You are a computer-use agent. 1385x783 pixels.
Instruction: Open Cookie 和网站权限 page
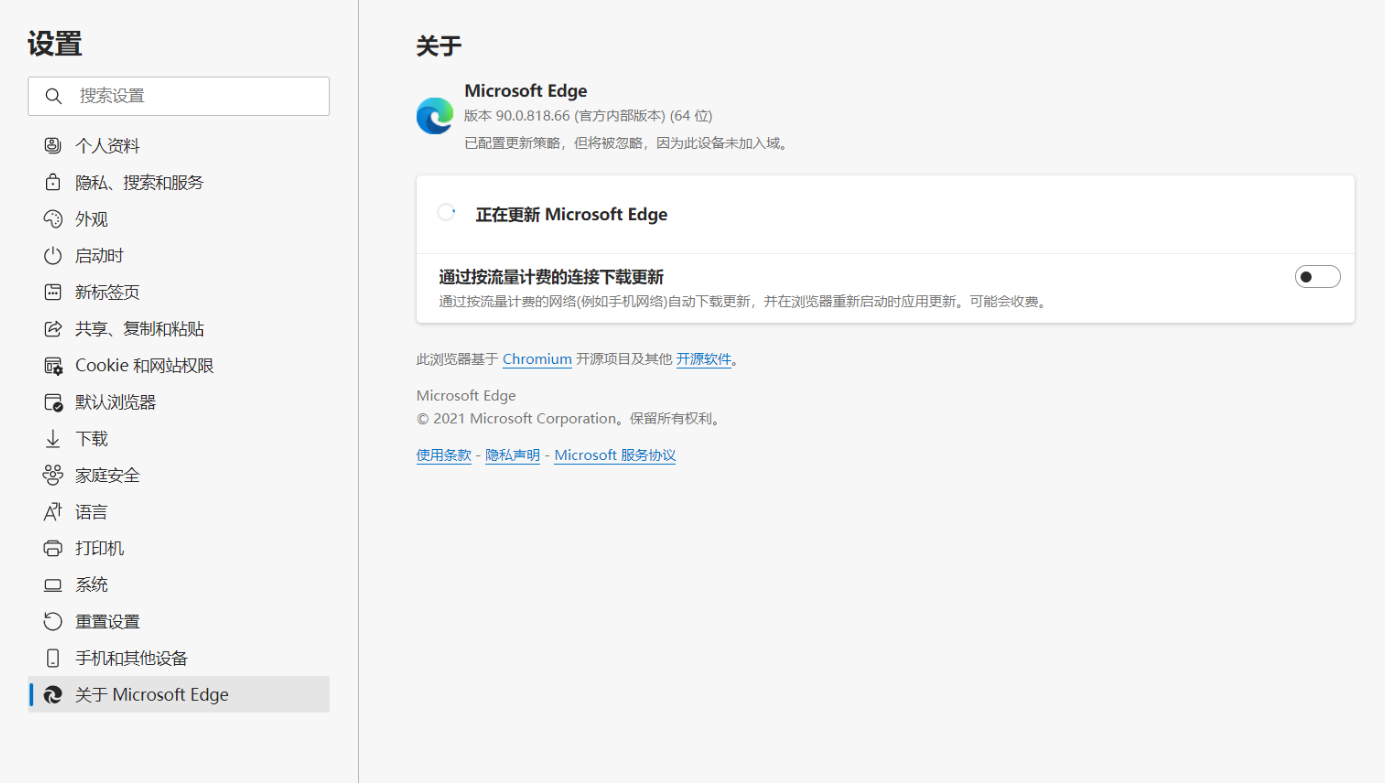click(179, 366)
